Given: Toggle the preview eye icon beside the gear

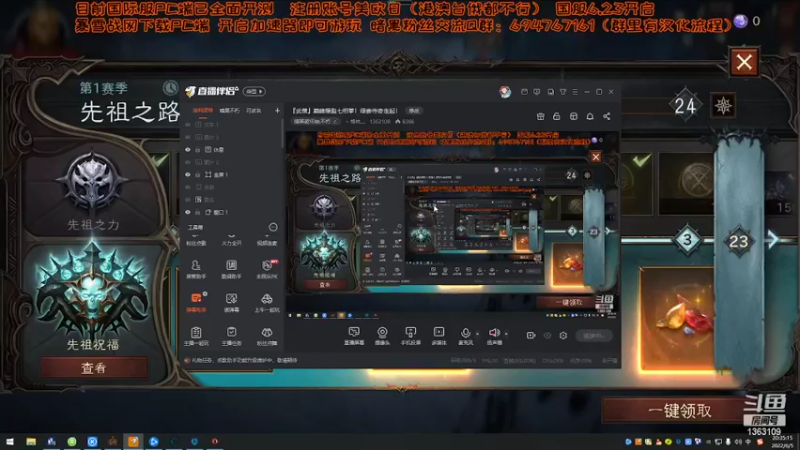Looking at the screenshot, I should [x=547, y=336].
